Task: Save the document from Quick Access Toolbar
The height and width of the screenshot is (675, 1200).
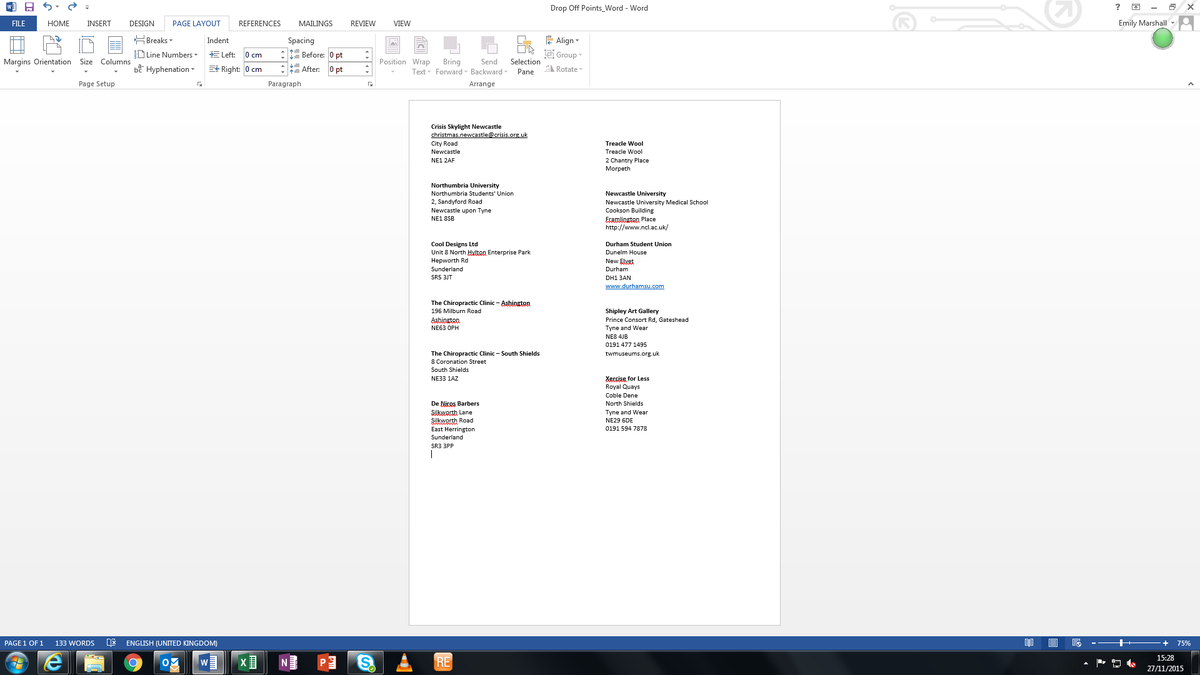Action: coord(29,8)
